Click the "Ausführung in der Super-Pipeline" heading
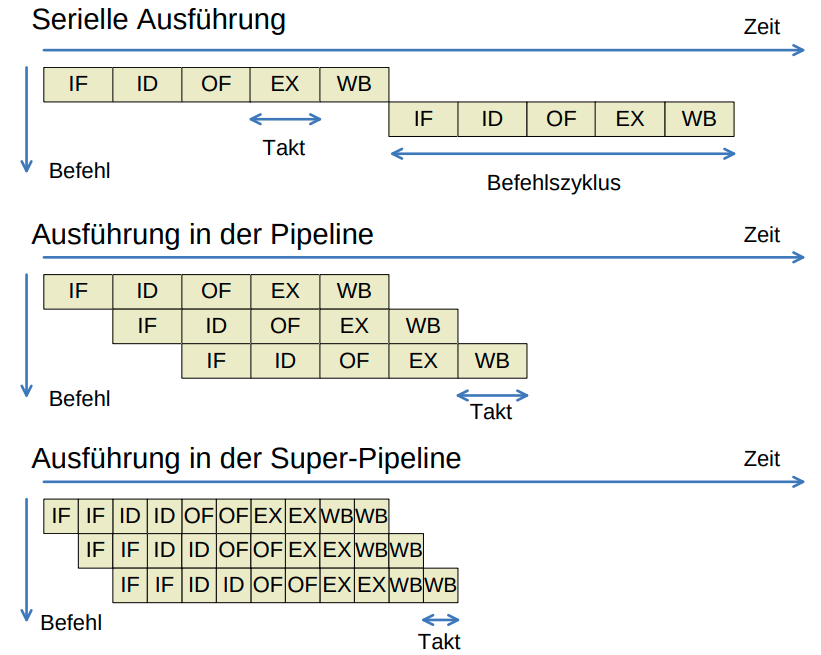821x655 pixels. pyautogui.click(x=246, y=459)
